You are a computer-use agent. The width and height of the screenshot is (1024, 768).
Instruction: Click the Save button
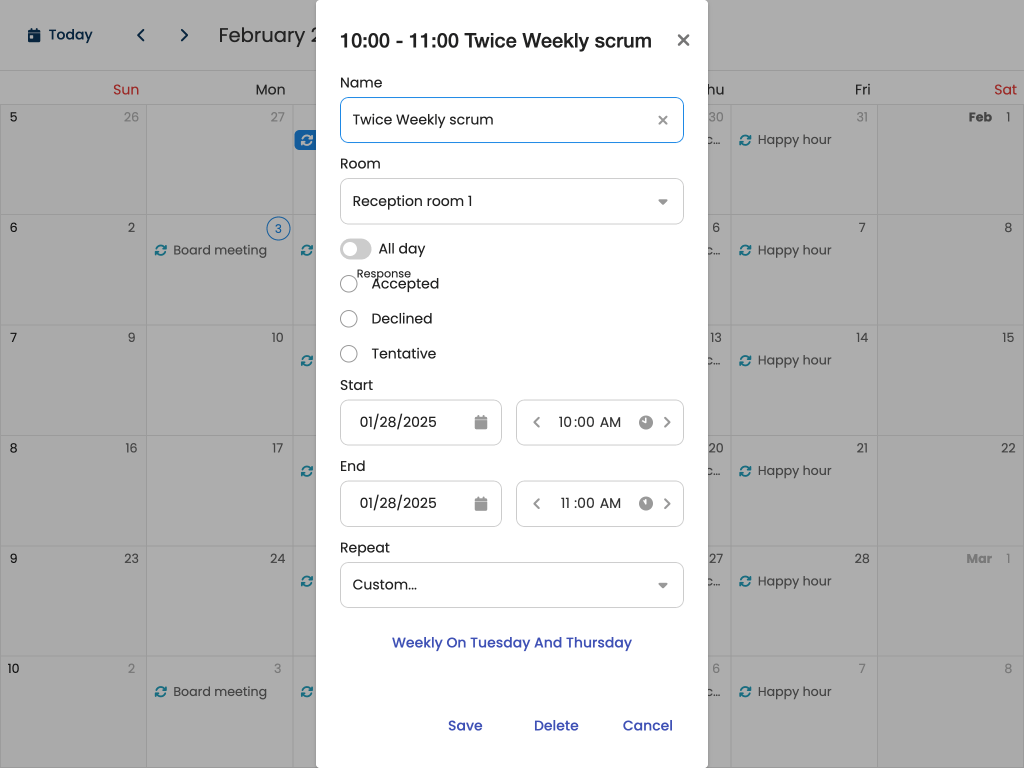click(465, 726)
